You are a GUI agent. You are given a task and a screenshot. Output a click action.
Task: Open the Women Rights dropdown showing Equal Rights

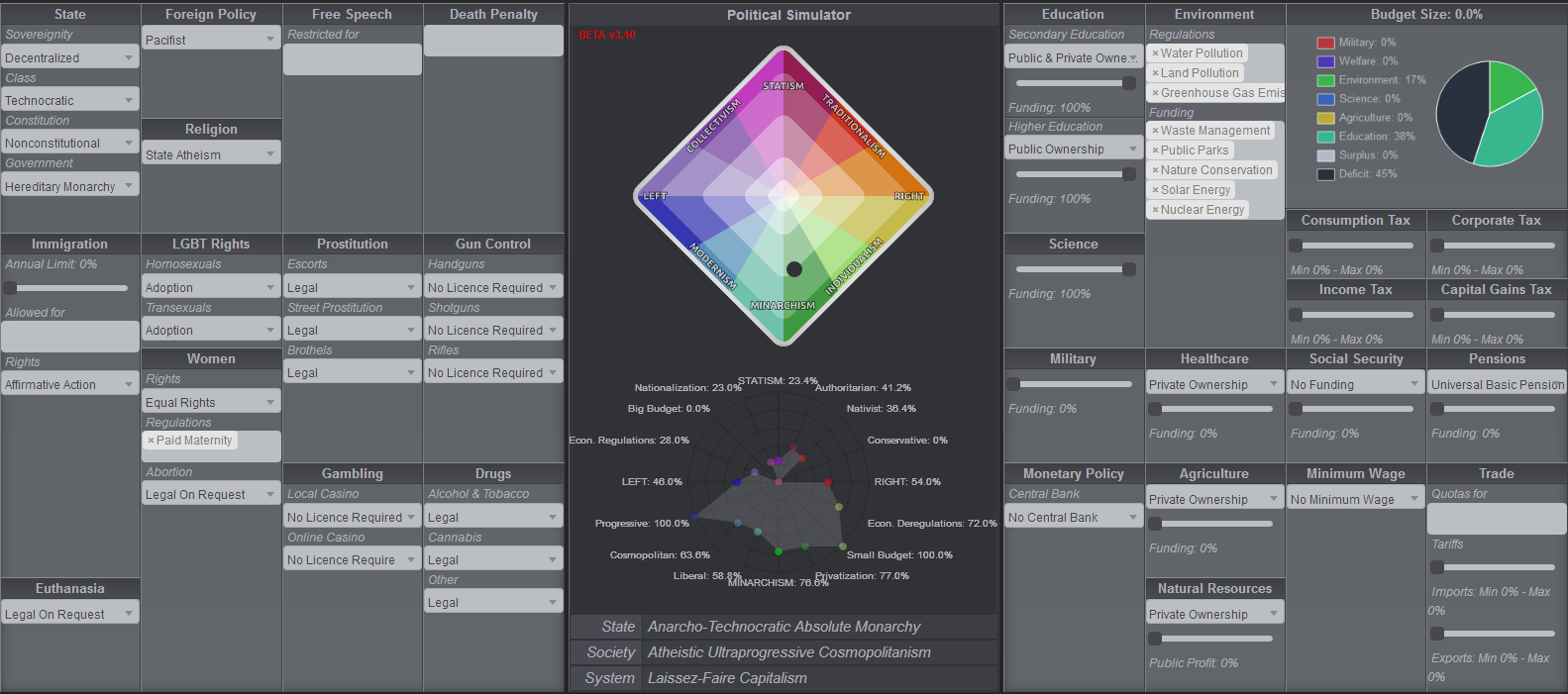tap(211, 402)
